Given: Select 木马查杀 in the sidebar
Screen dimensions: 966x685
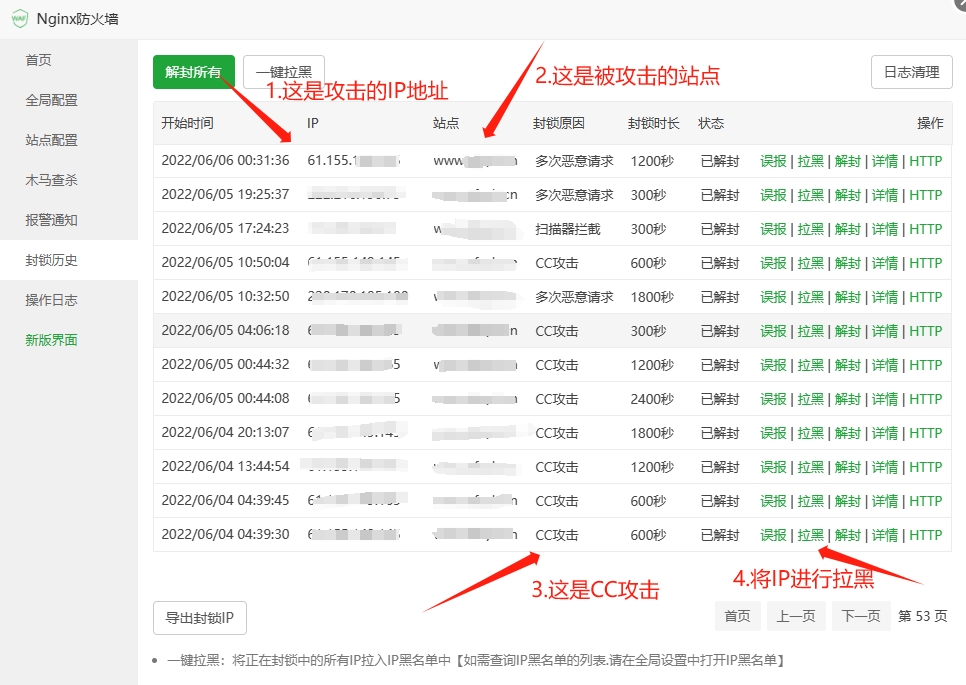Looking at the screenshot, I should click(51, 180).
